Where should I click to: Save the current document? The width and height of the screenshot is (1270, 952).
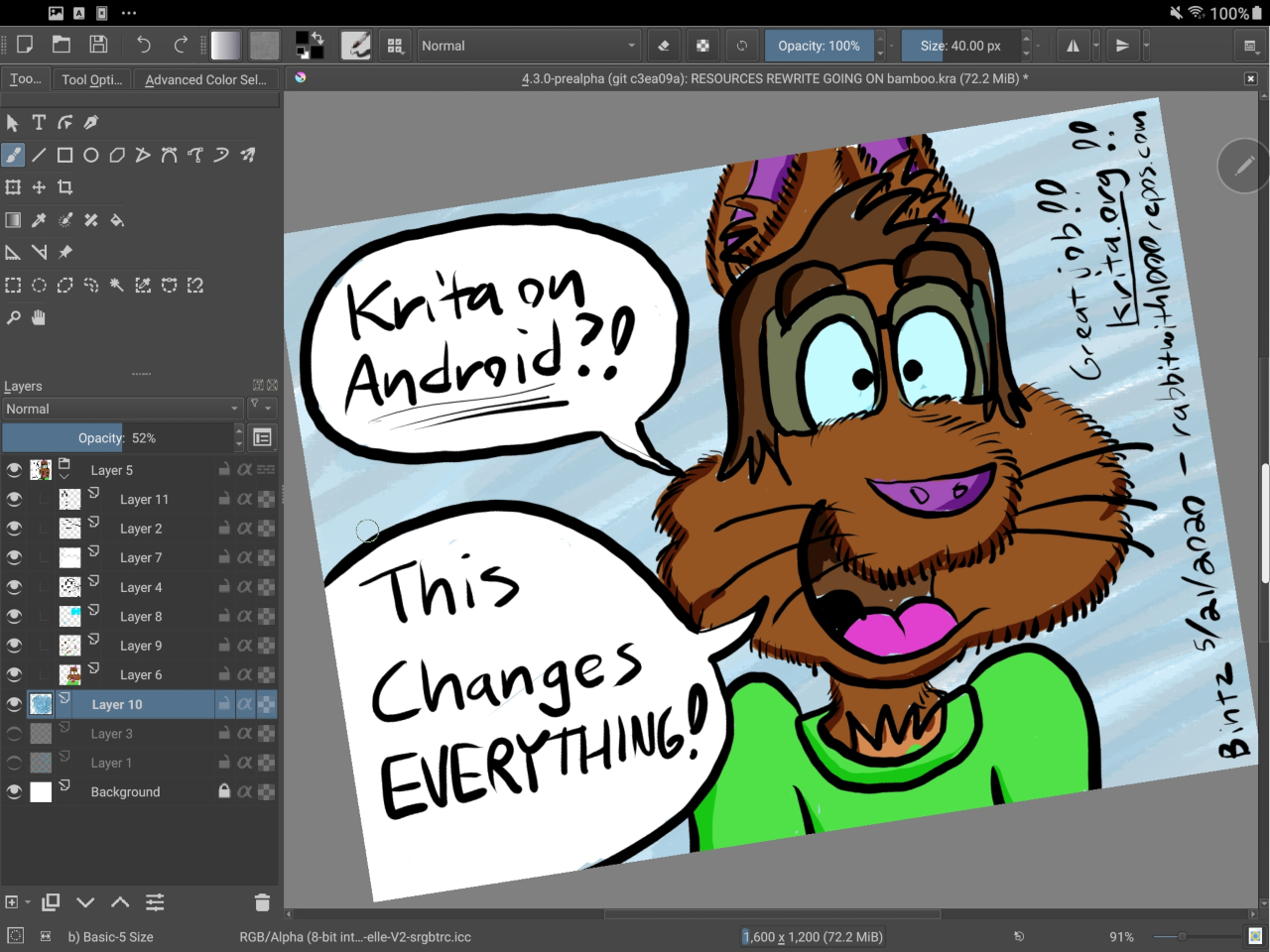click(98, 45)
